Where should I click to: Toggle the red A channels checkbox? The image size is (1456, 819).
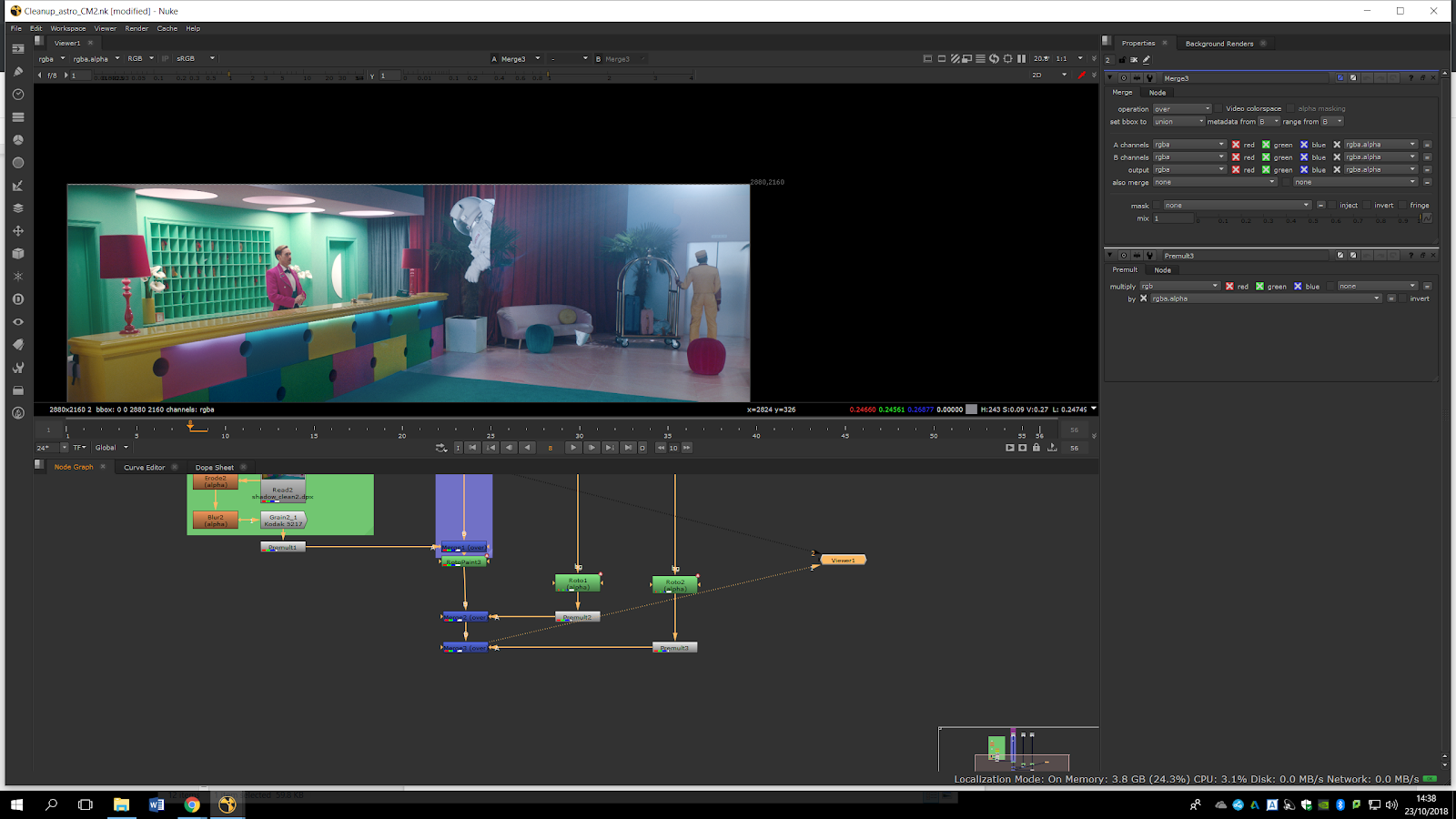click(x=1236, y=145)
